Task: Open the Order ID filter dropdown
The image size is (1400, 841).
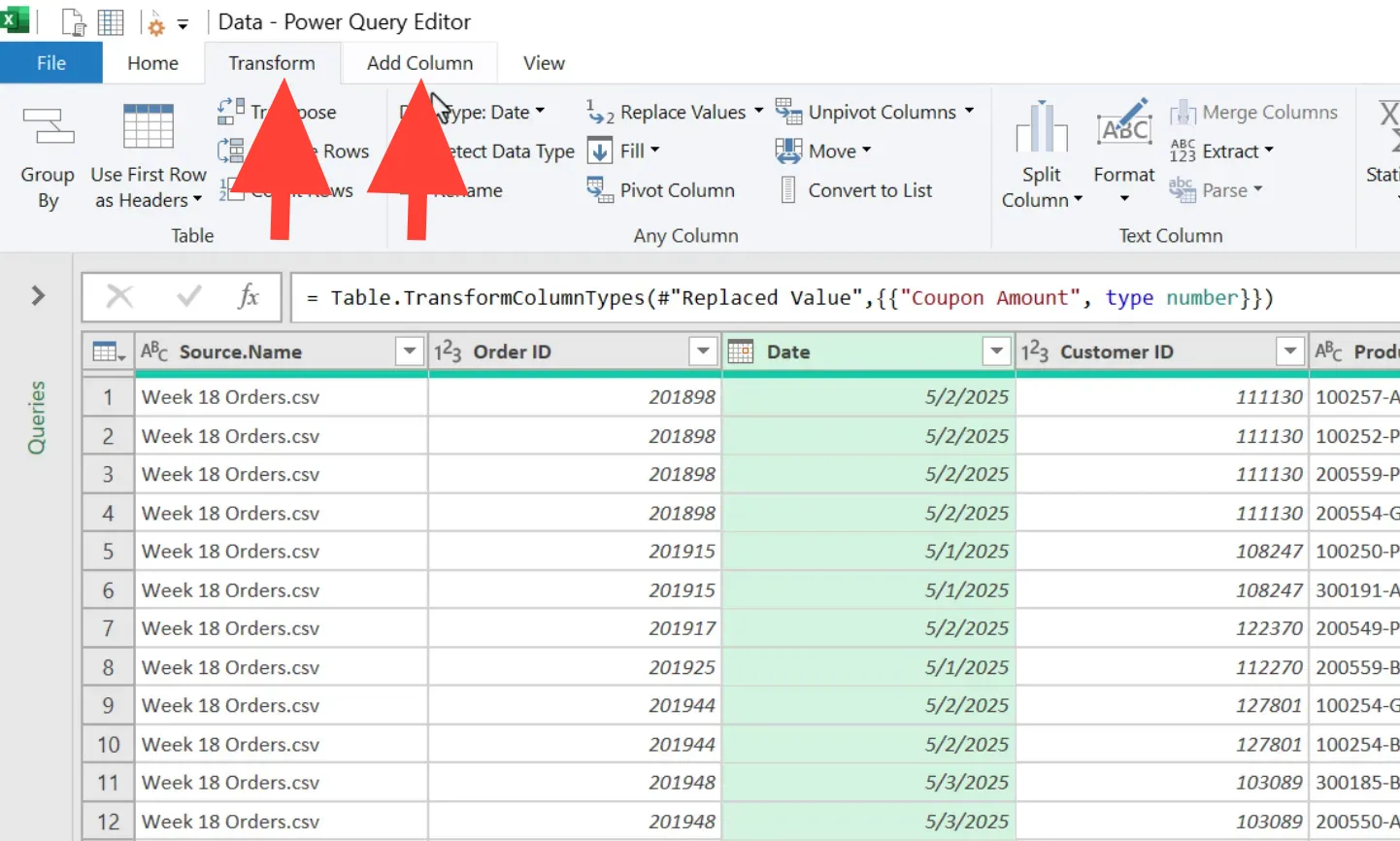Action: [703, 352]
